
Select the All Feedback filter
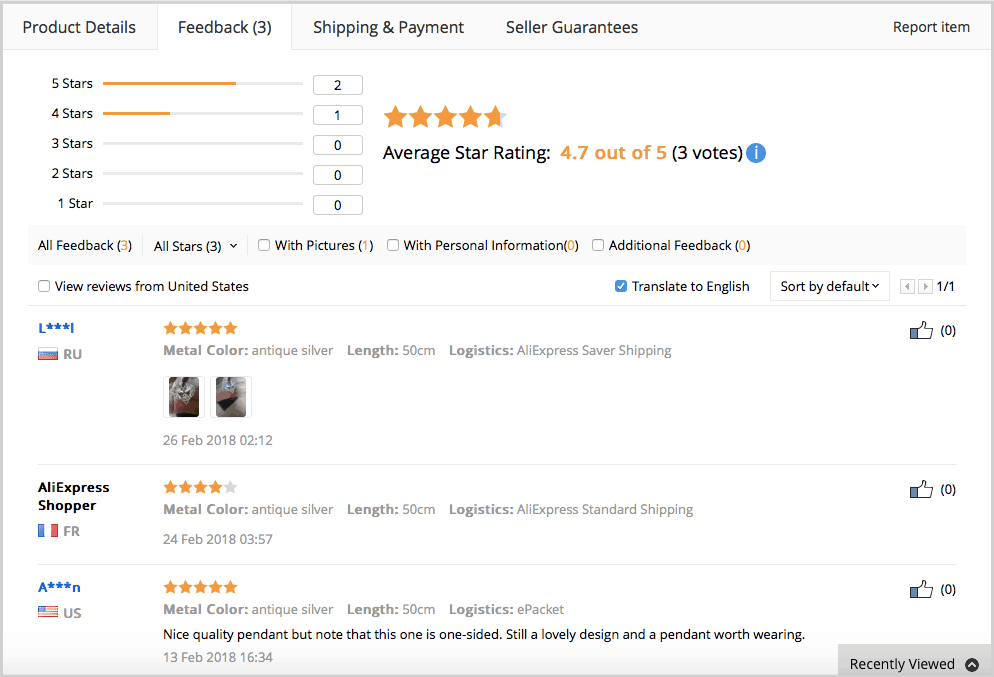point(85,245)
